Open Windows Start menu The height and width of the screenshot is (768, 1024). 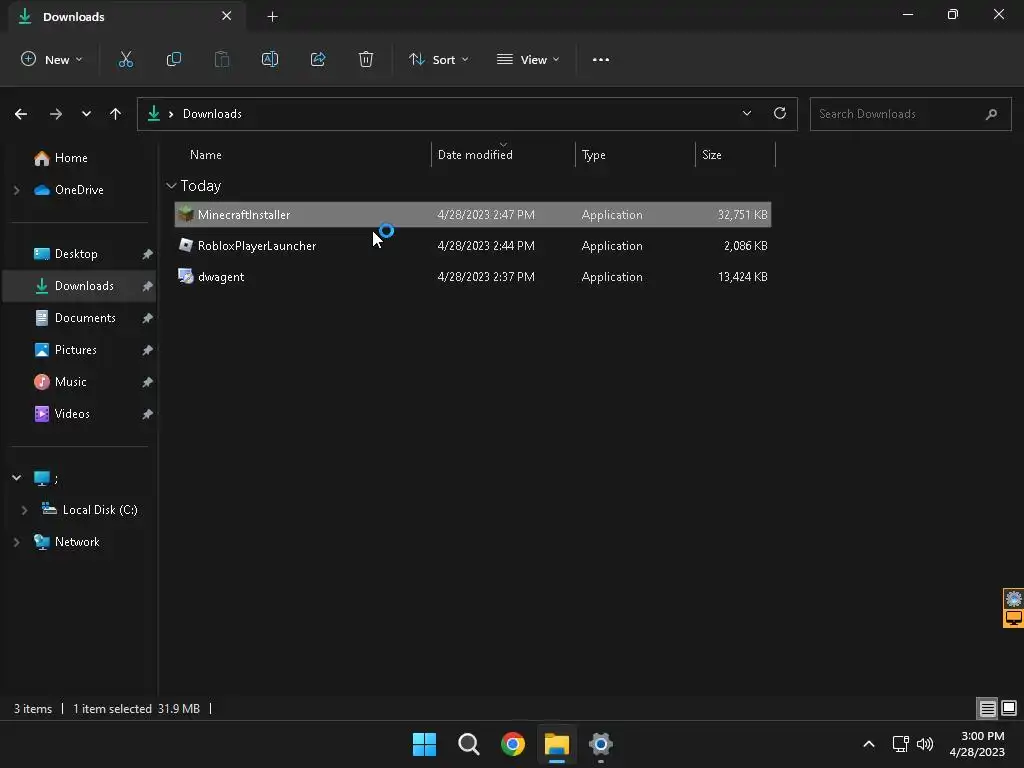tap(424, 744)
